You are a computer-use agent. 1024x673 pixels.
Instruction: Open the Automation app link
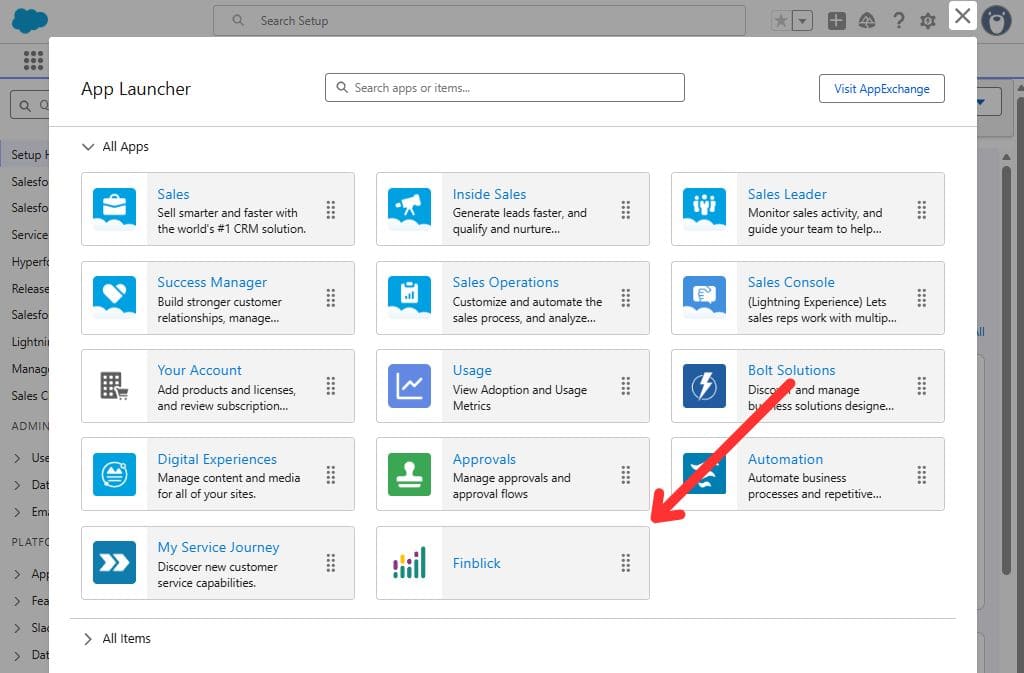[785, 459]
